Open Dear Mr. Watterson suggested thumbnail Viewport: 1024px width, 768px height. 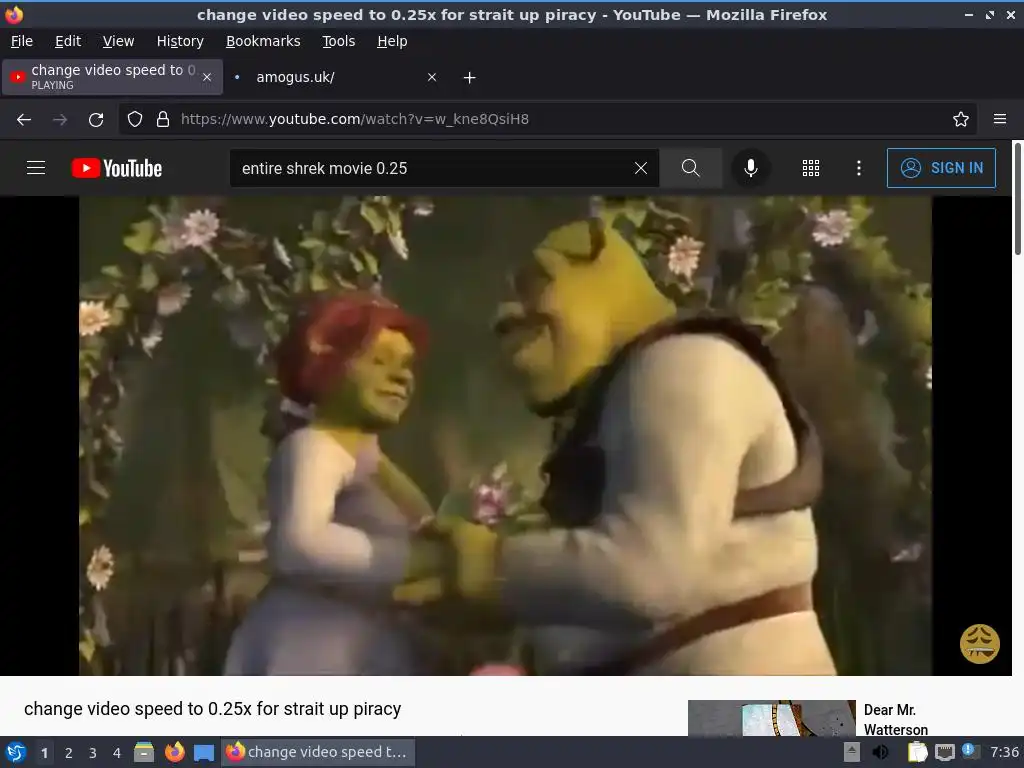coord(771,718)
